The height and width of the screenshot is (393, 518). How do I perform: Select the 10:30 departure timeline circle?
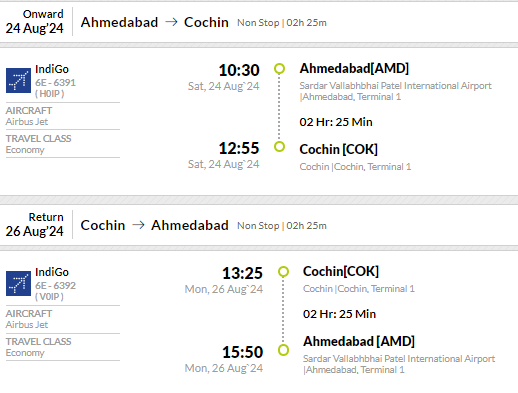[279, 69]
